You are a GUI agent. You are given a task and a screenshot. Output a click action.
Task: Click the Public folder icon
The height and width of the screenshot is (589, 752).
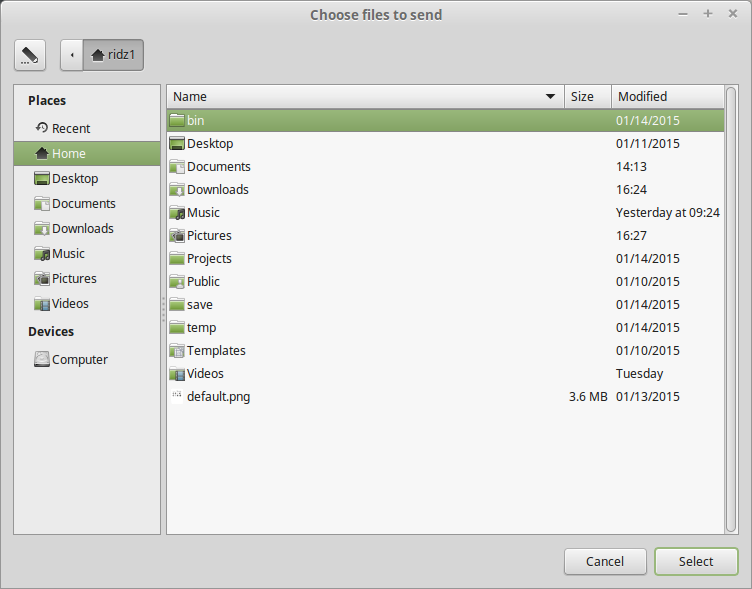tap(177, 281)
